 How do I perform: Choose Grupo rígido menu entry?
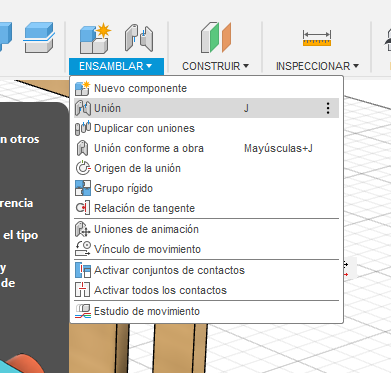[x=206, y=188]
